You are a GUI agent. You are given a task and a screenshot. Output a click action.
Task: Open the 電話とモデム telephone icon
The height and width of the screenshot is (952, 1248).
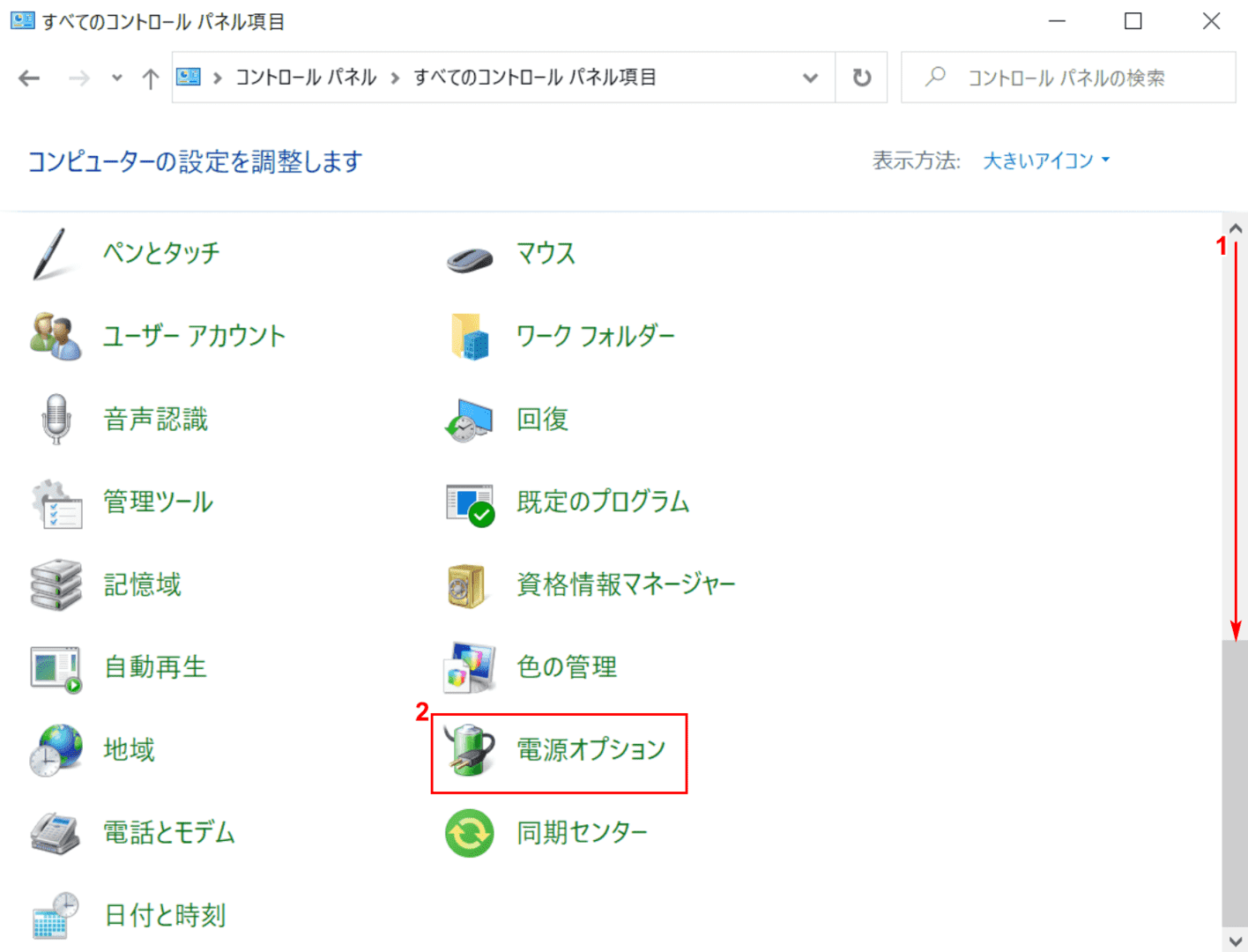56,833
